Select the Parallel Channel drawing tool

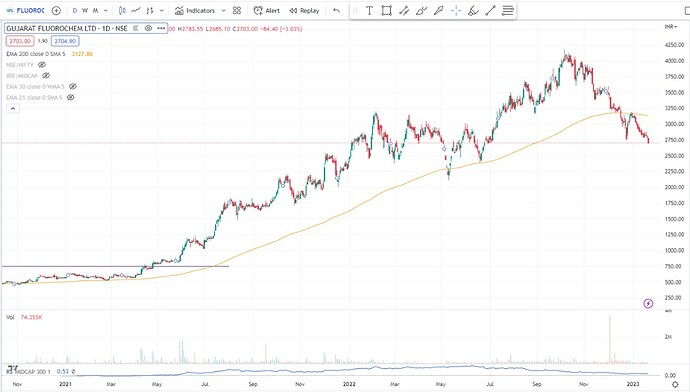point(404,11)
